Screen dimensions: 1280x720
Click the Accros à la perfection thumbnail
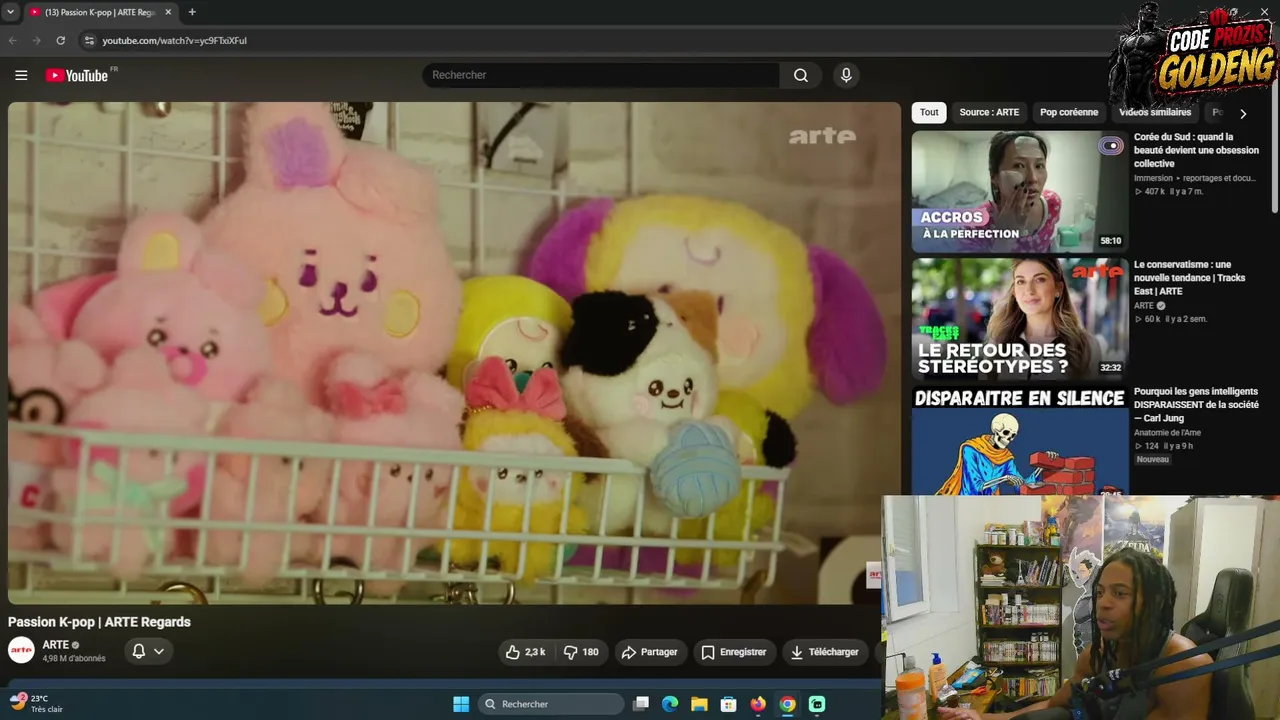[x=1019, y=192]
